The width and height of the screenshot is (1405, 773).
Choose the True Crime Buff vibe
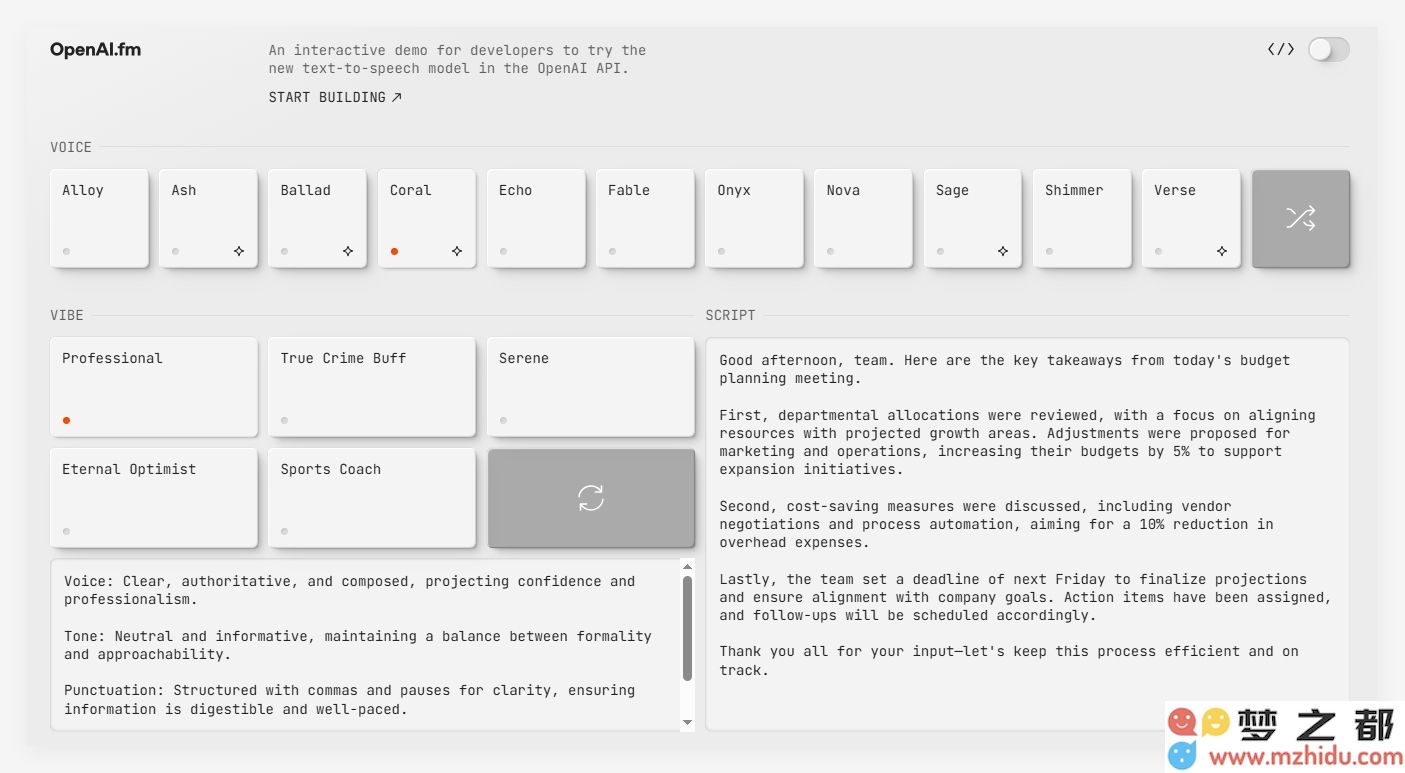372,387
